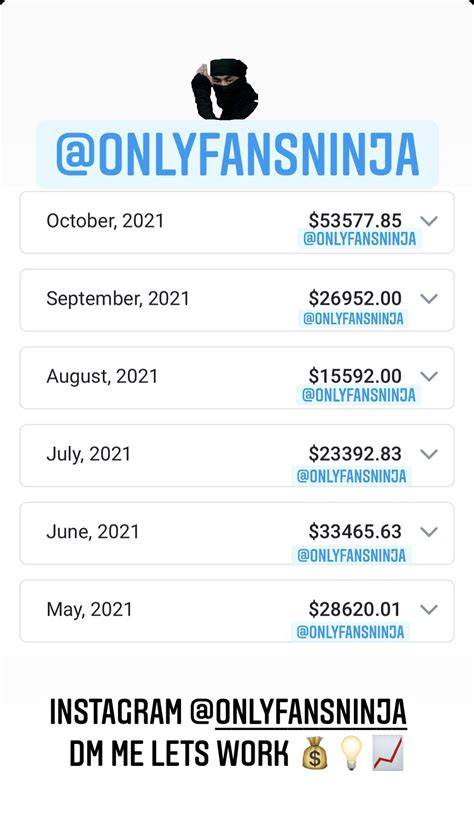Click the money bag emoji
Image resolution: width=474 pixels, height=825 pixels.
tap(315, 753)
